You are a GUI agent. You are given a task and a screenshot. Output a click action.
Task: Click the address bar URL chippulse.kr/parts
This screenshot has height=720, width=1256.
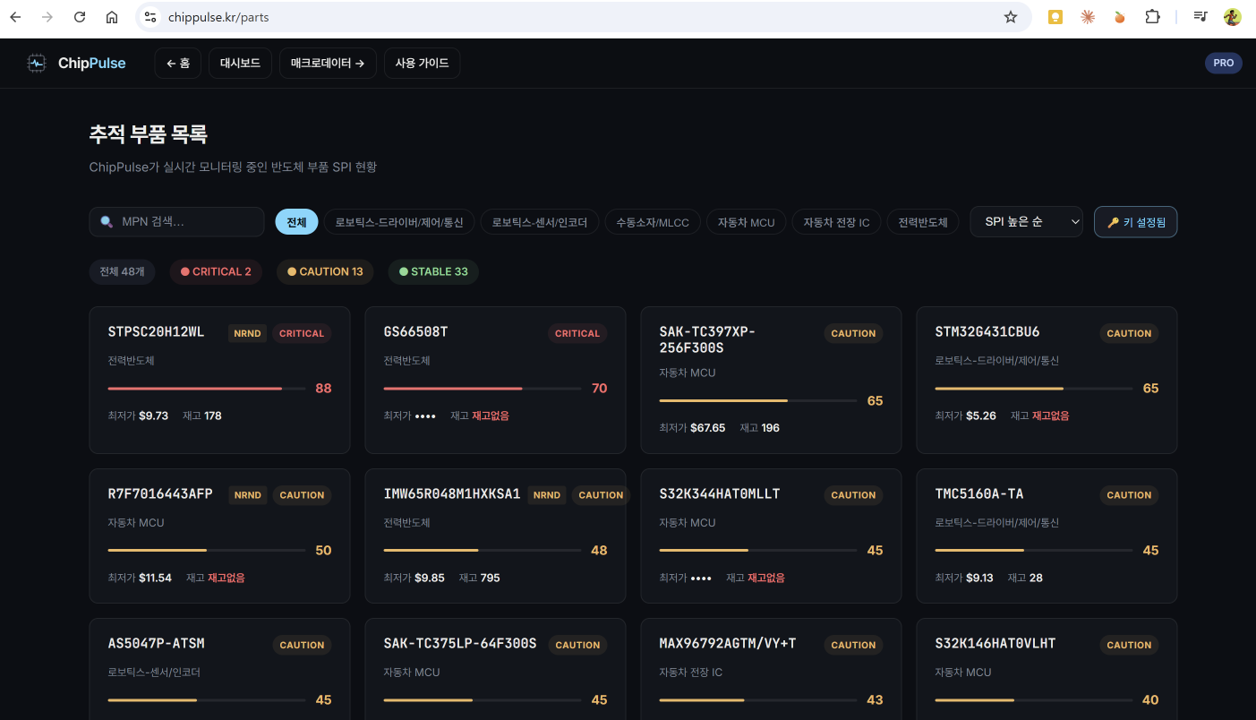point(218,17)
